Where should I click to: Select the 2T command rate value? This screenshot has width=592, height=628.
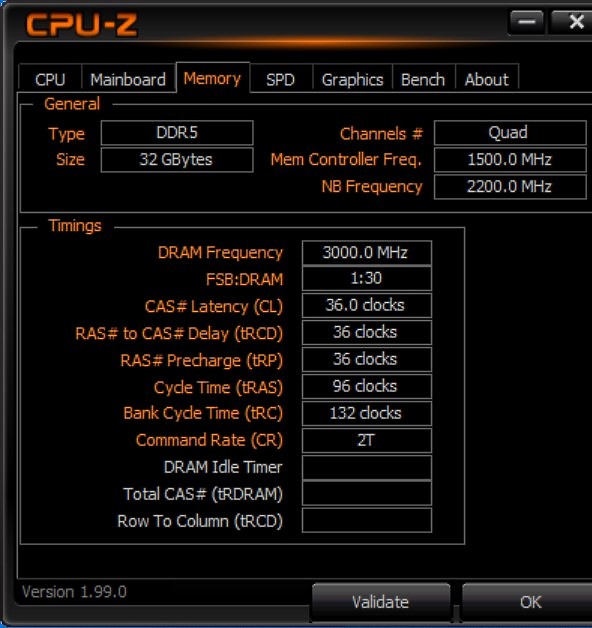pyautogui.click(x=366, y=440)
